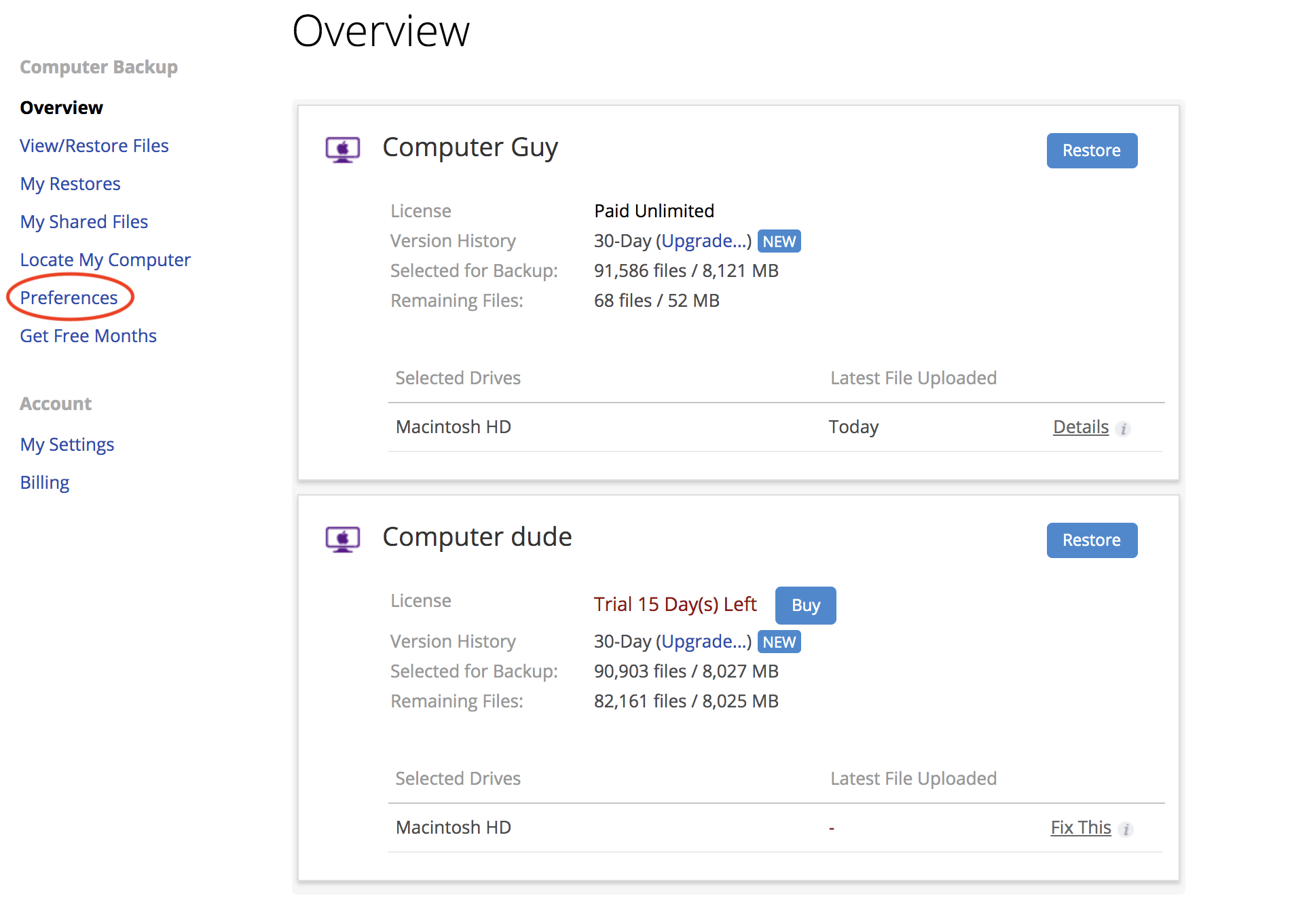The image size is (1292, 924).
Task: Click info icon next to Fix This
Action: 1126,829
